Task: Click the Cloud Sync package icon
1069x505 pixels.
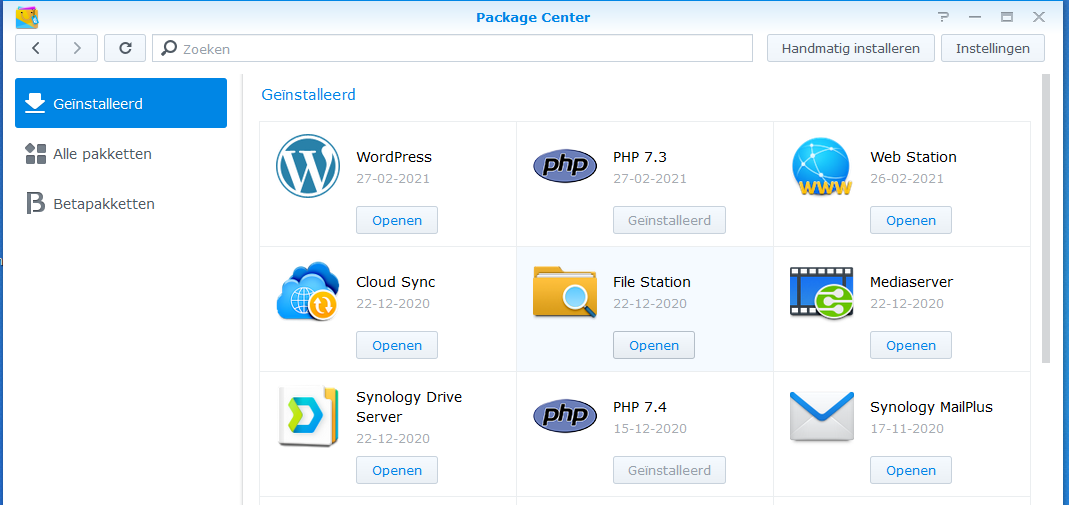Action: click(x=307, y=292)
